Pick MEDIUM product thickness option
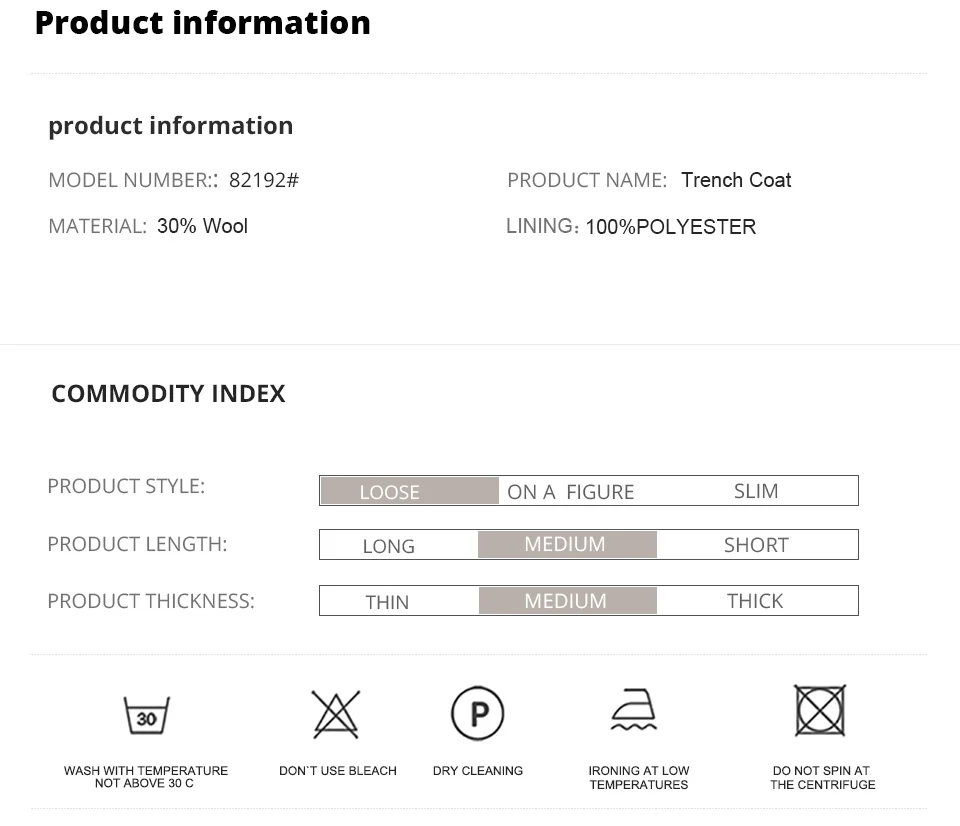 [x=566, y=601]
